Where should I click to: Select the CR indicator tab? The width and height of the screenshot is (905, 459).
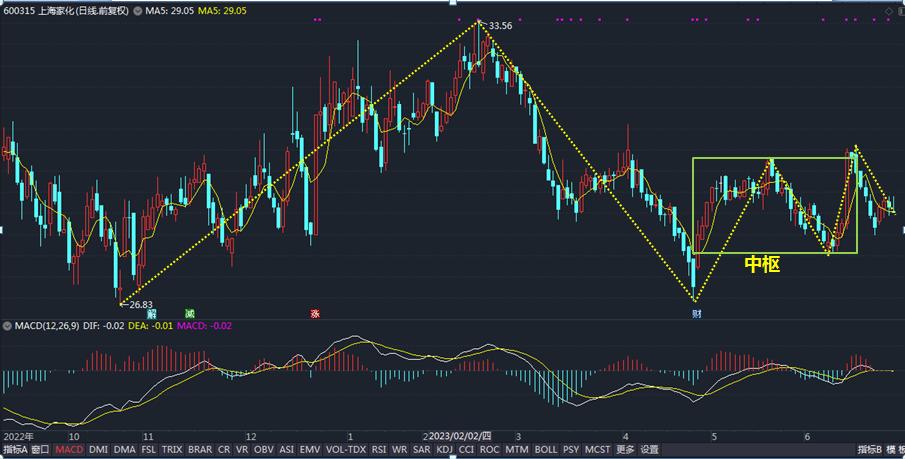click(x=224, y=449)
